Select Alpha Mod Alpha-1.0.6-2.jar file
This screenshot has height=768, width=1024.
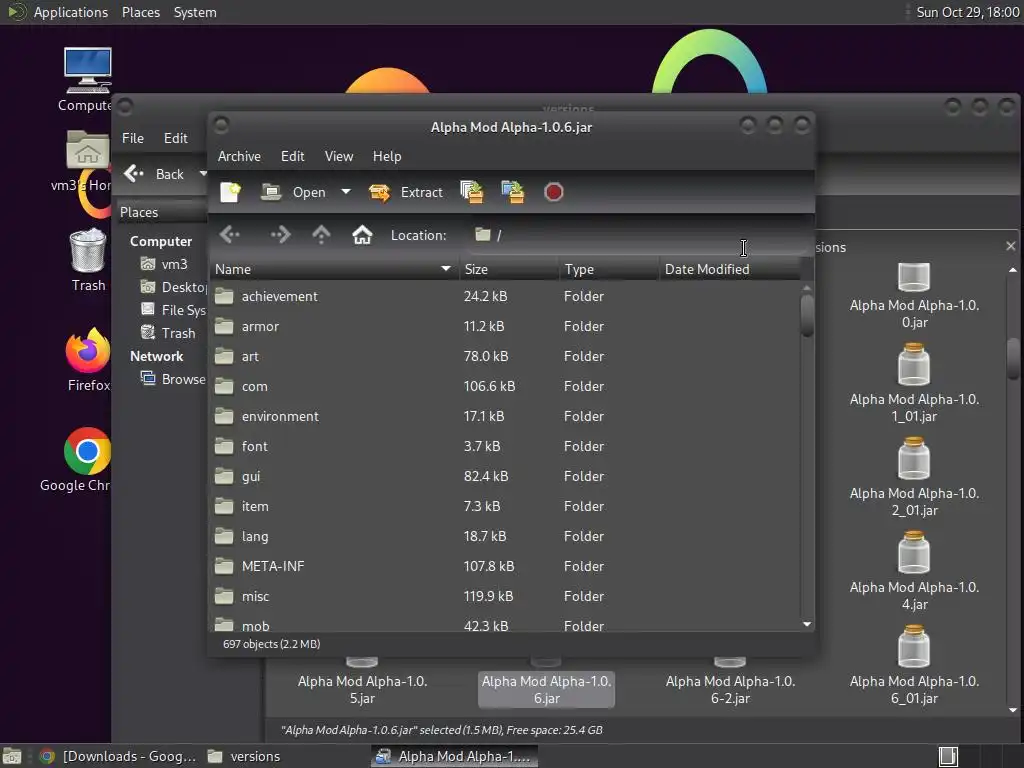click(730, 684)
